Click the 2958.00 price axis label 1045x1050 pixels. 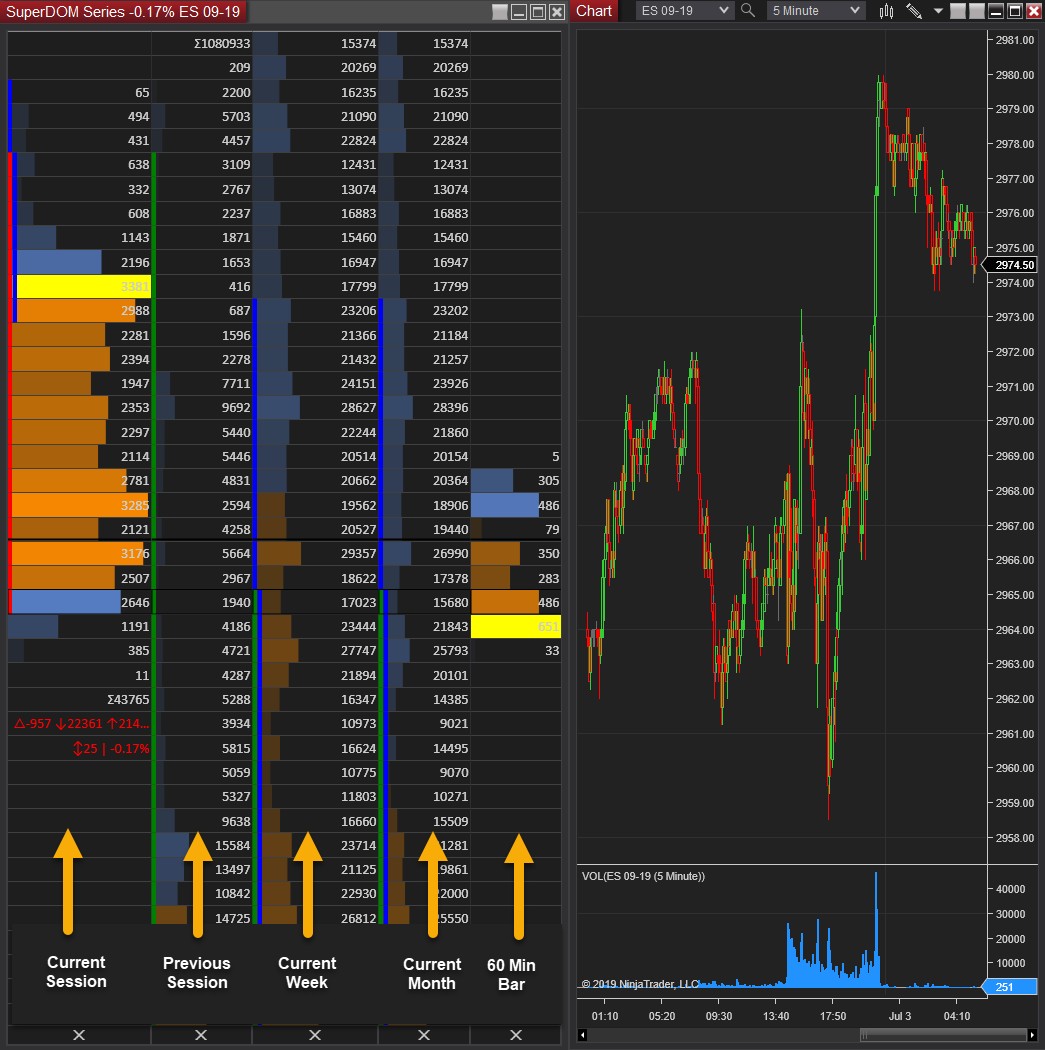coord(1015,838)
